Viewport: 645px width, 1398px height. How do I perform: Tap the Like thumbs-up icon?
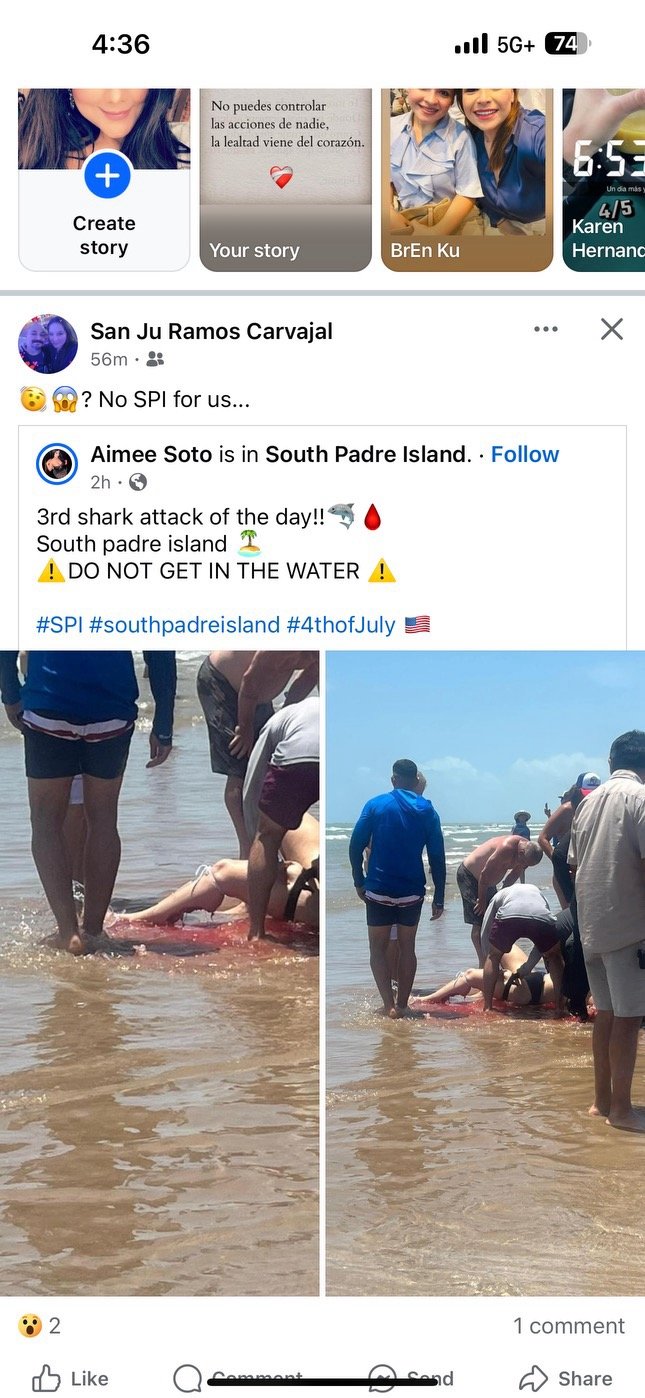click(x=46, y=1378)
